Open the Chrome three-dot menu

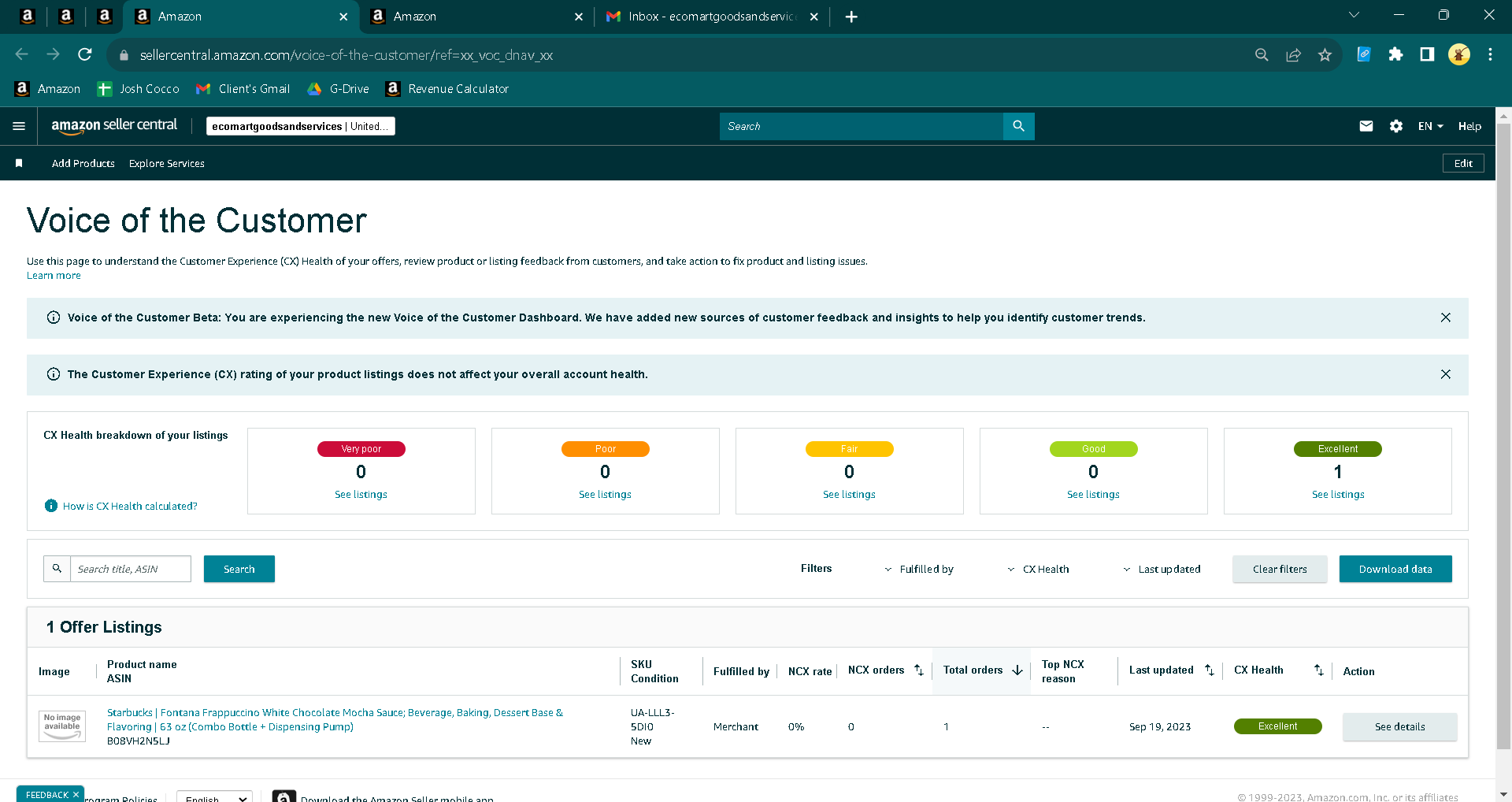[1490, 54]
